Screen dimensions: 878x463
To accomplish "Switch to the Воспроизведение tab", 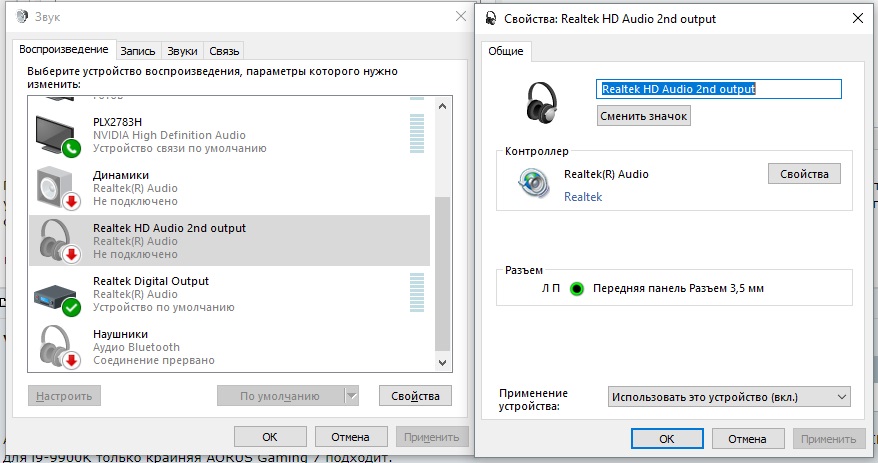I will point(64,49).
